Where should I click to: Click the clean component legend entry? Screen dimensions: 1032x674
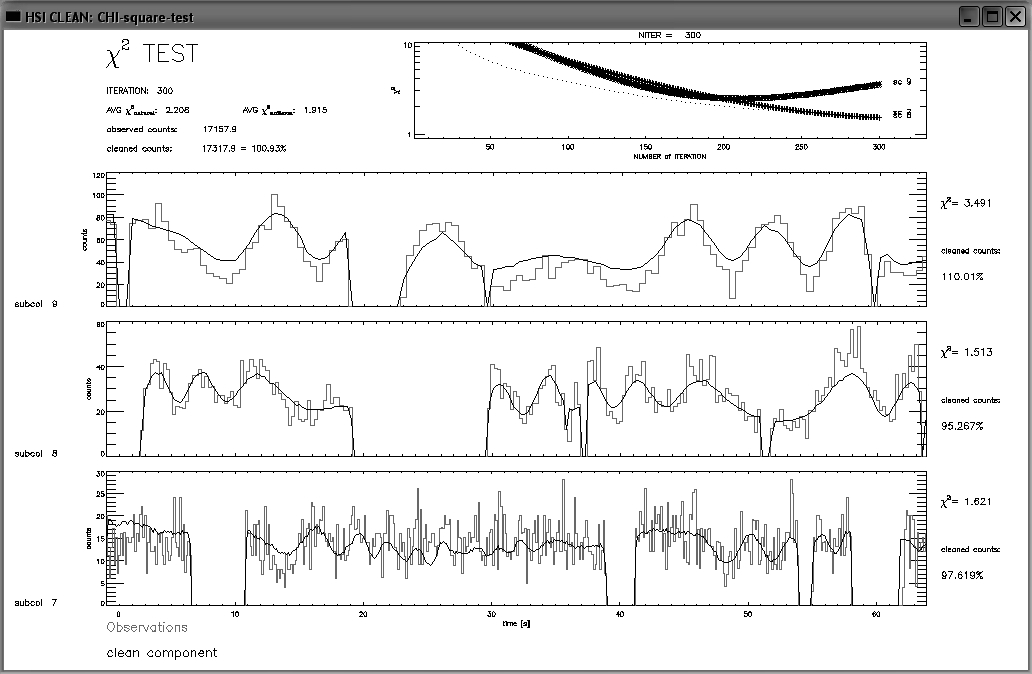[x=161, y=653]
